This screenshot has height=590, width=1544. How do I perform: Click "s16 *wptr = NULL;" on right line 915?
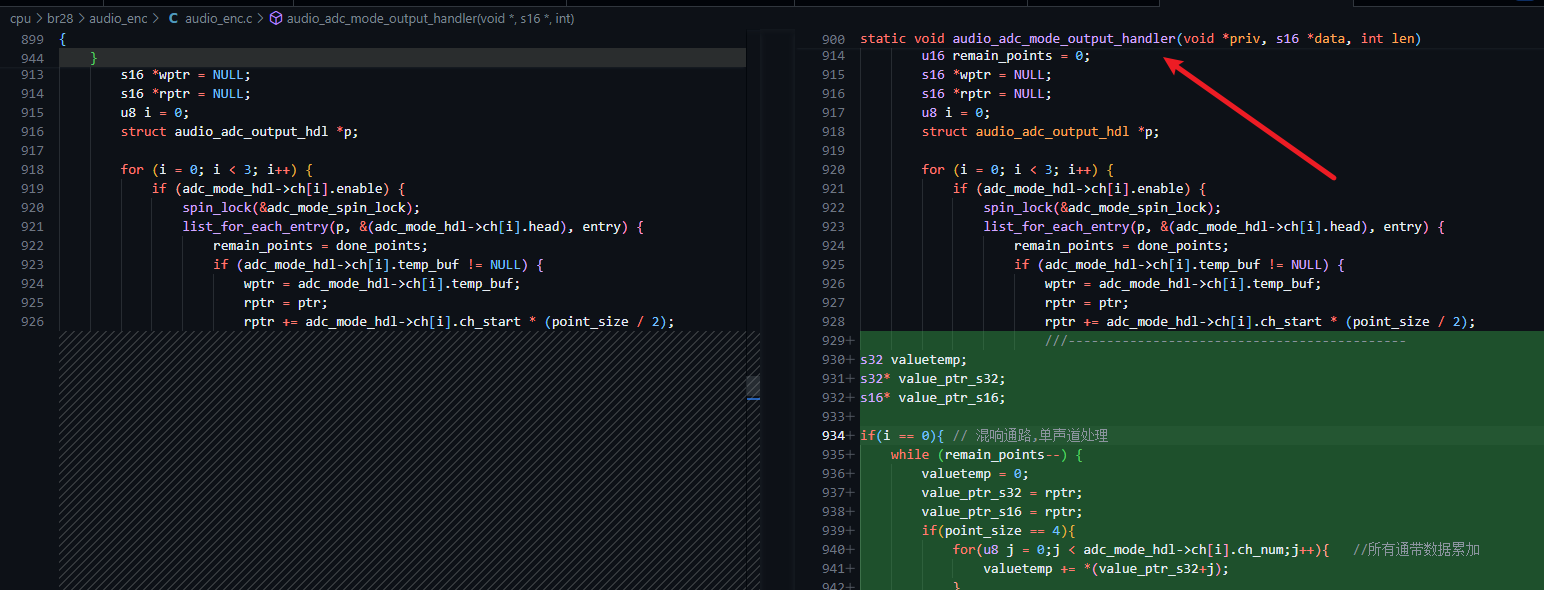987,75
